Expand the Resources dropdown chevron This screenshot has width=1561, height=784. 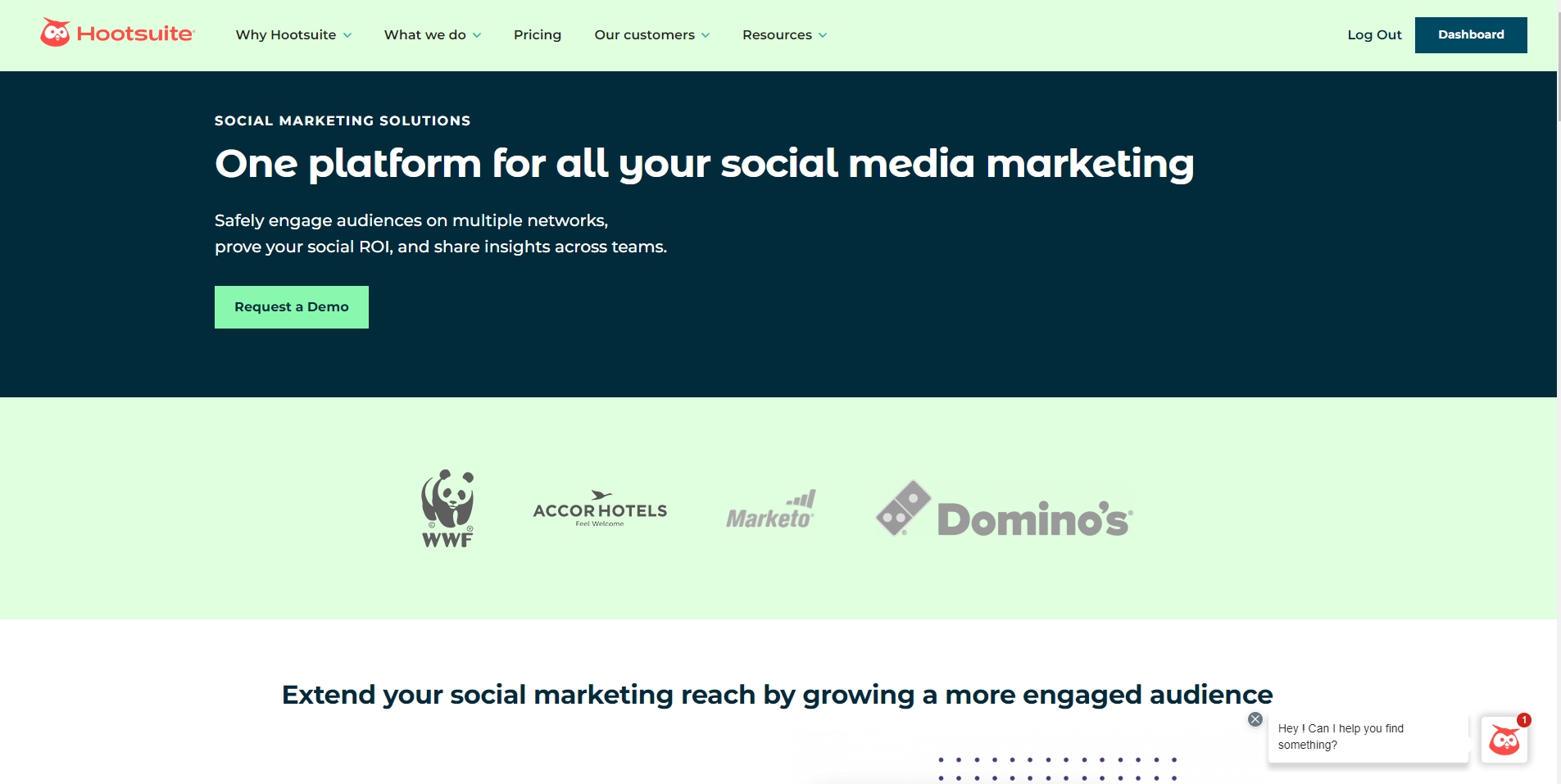click(823, 35)
